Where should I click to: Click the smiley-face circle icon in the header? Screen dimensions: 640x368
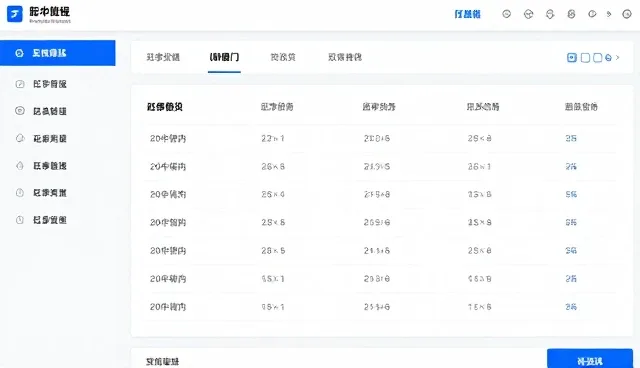click(x=507, y=14)
